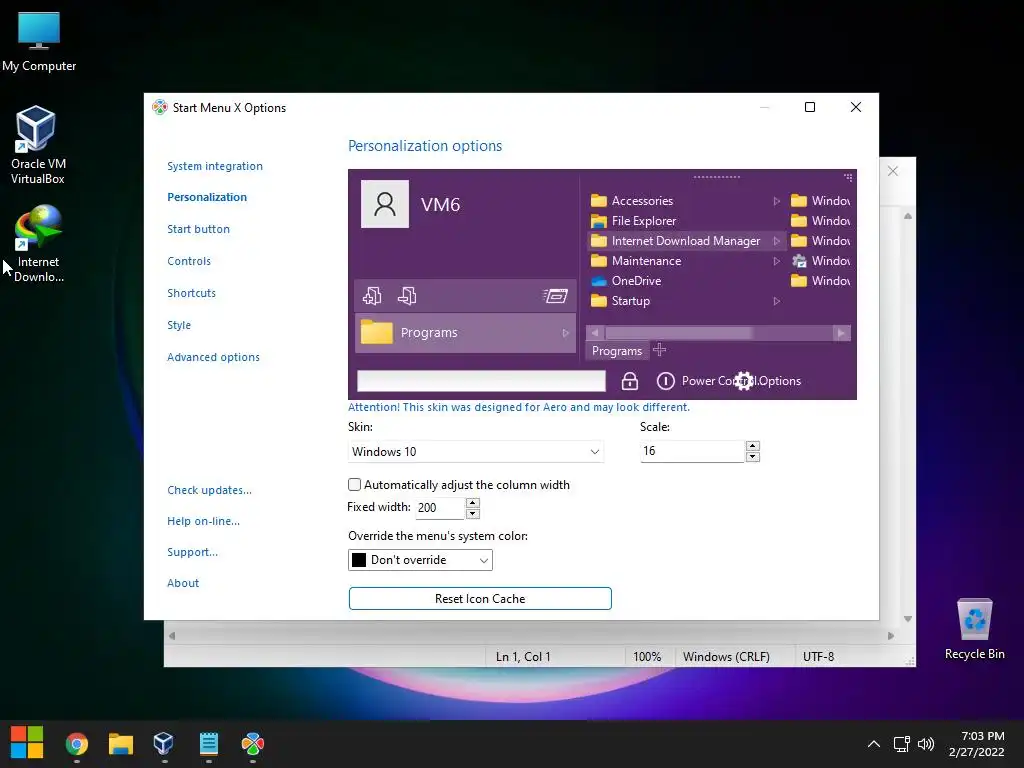
Task: Click the 100% zoom entry in Notepad status bar
Action: [647, 656]
